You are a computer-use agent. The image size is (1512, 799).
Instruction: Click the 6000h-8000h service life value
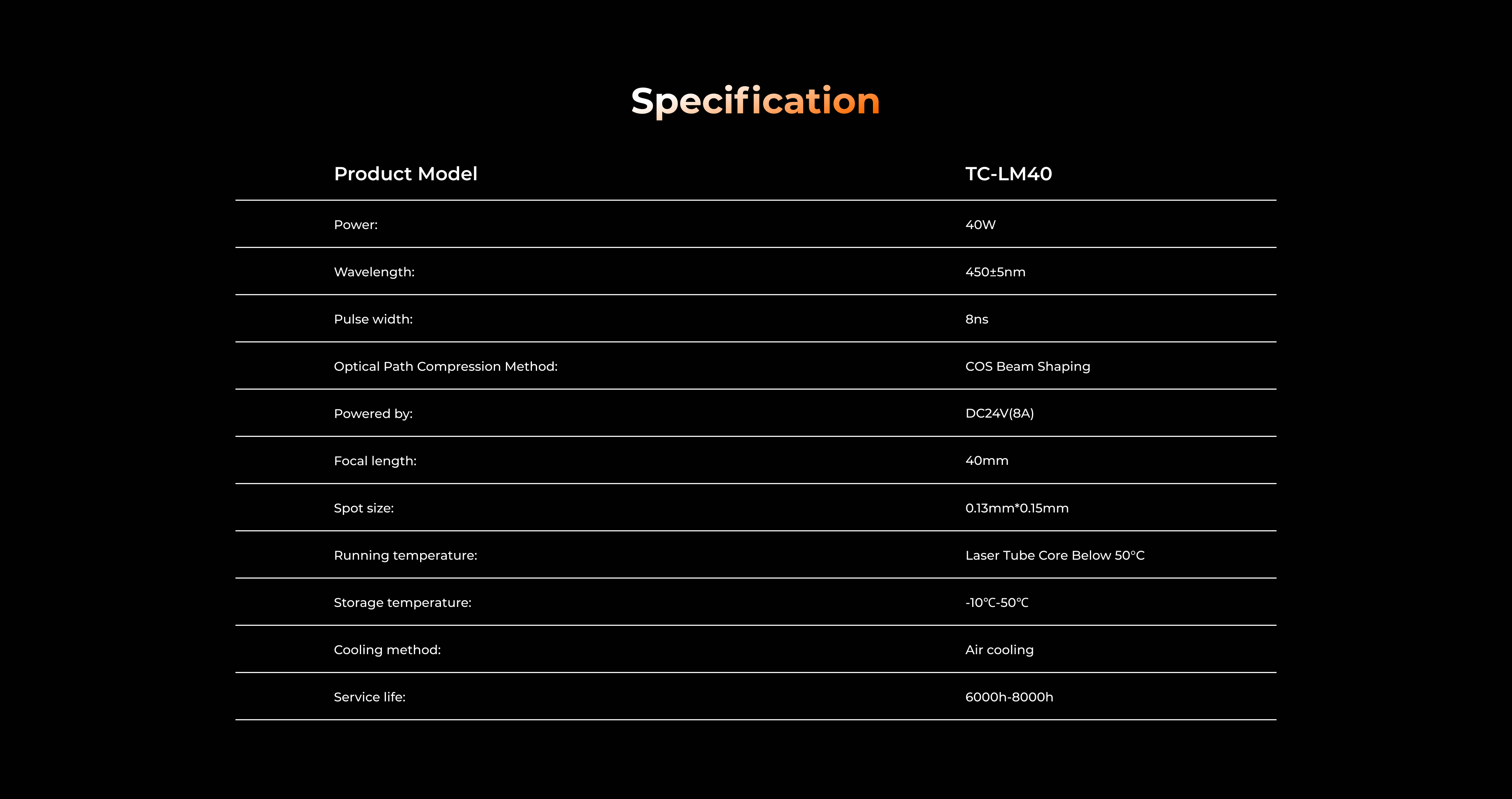click(1009, 697)
